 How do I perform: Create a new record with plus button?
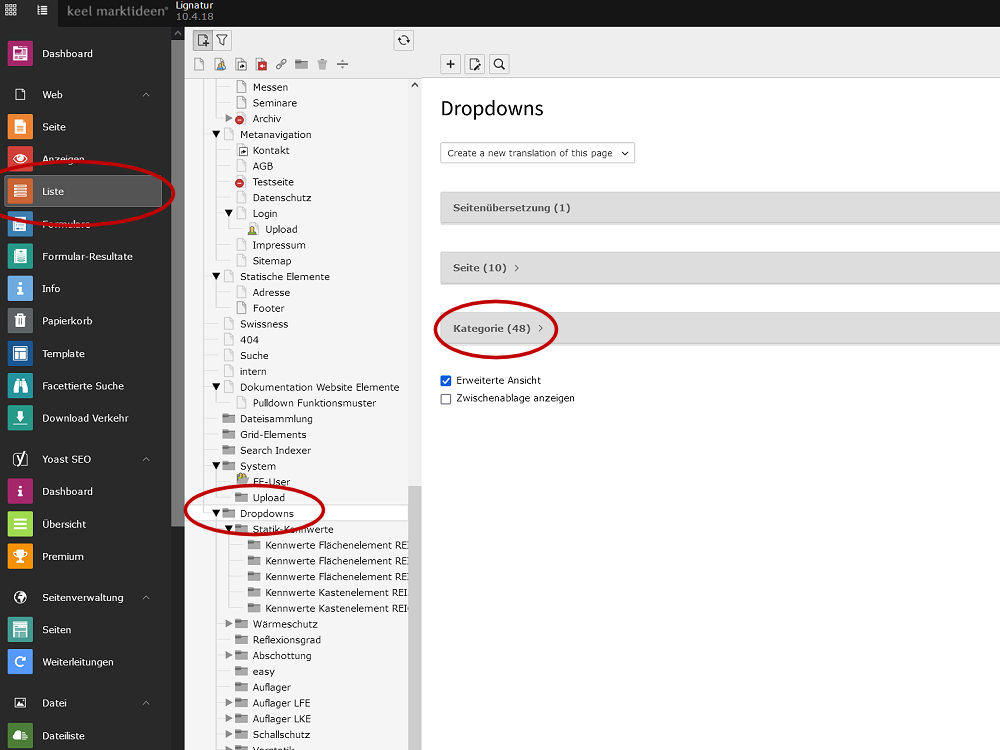[450, 64]
